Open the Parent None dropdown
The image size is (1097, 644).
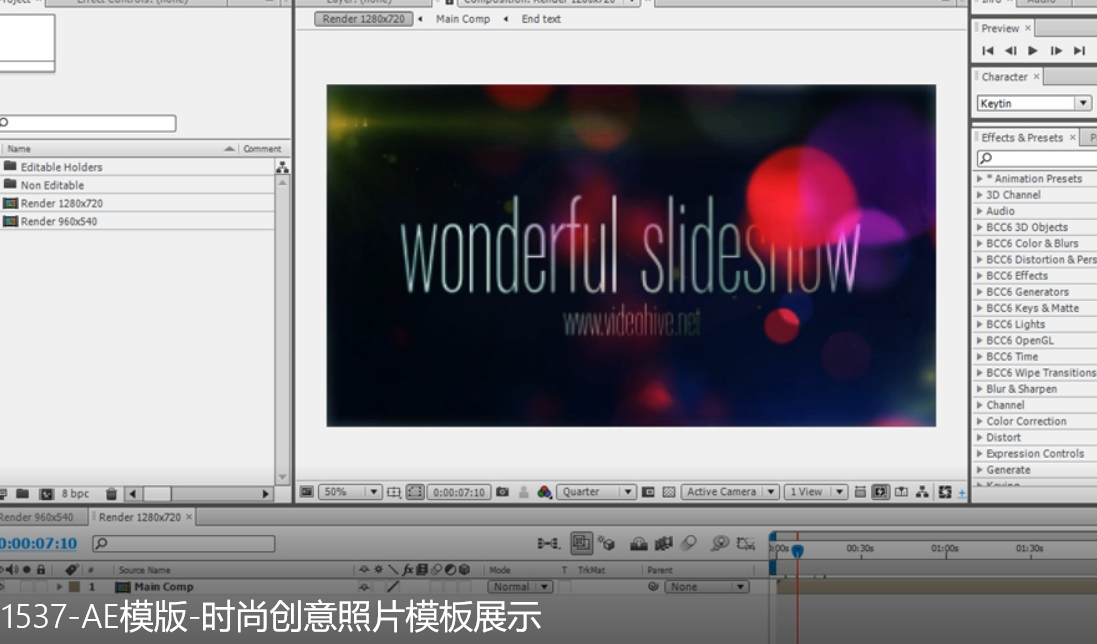[x=706, y=587]
